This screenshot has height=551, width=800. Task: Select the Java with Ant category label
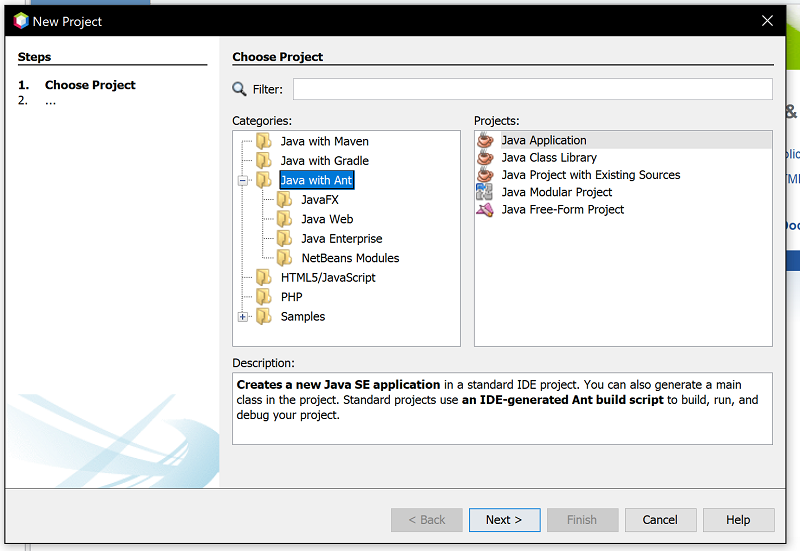click(316, 180)
